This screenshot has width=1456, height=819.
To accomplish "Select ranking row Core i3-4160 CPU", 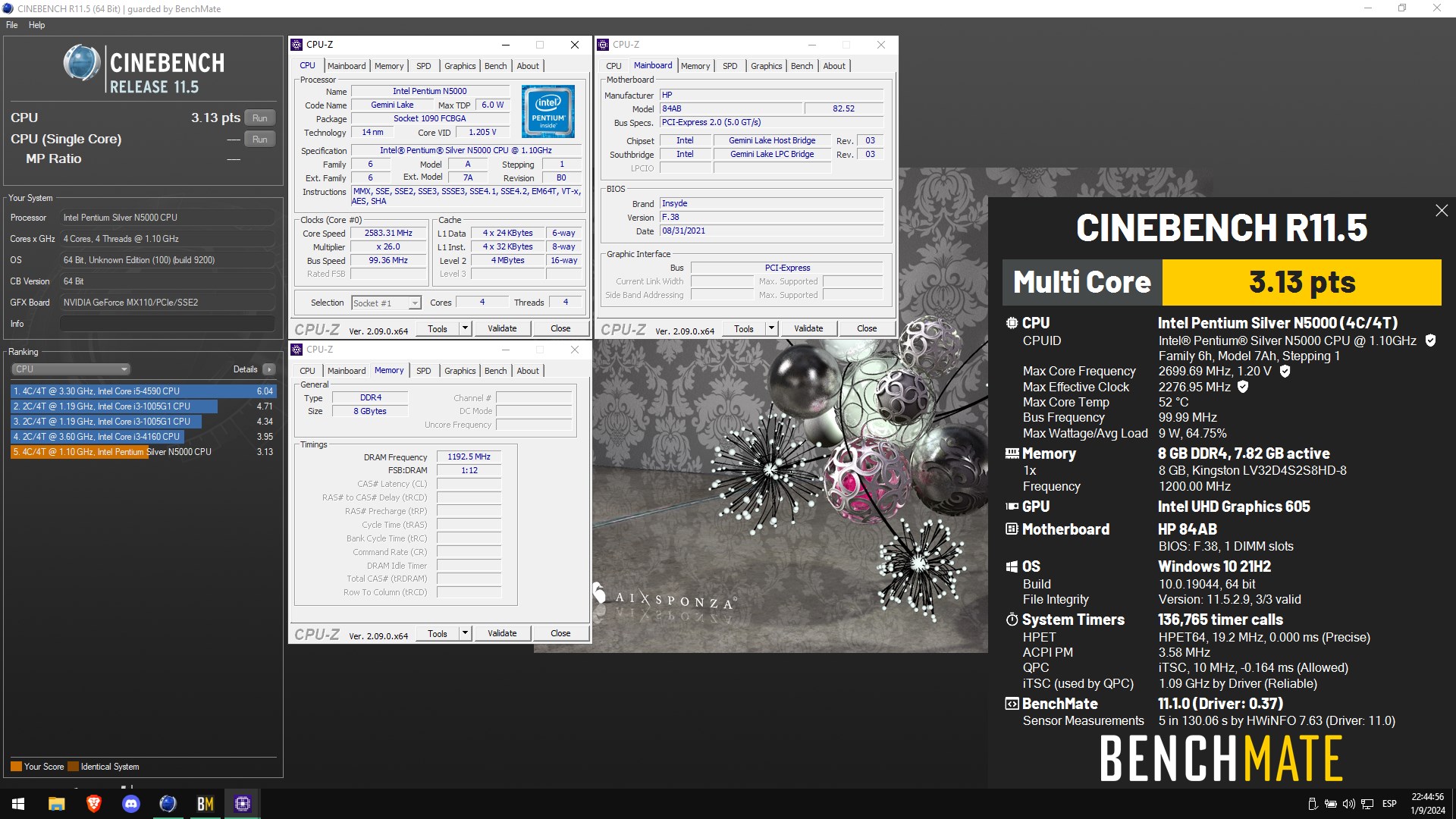I will coord(143,437).
